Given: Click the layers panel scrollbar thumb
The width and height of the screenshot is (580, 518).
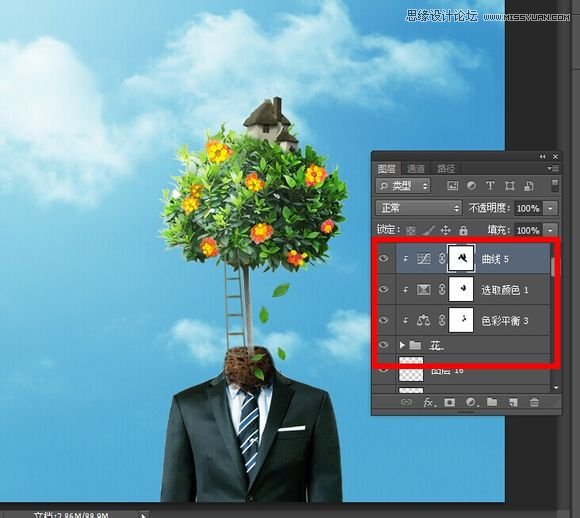Looking at the screenshot, I should 553,266.
